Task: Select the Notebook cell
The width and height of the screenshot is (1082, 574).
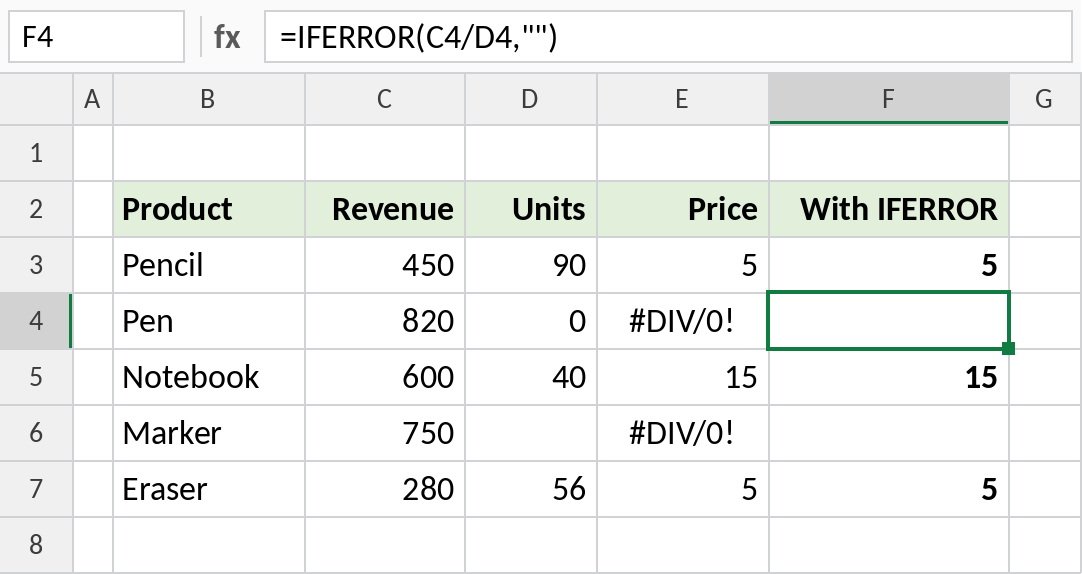Action: 208,377
